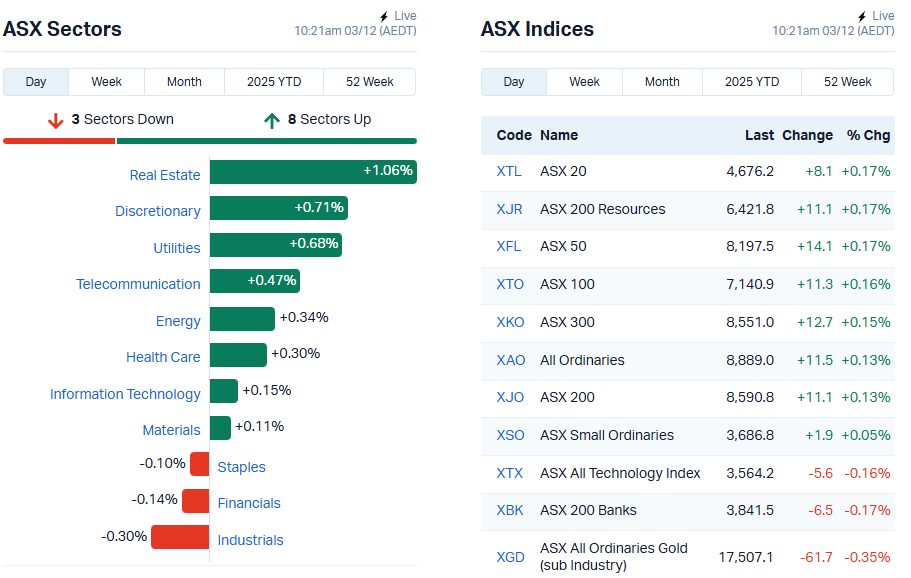Click the ASX Sectors heading

click(x=62, y=29)
